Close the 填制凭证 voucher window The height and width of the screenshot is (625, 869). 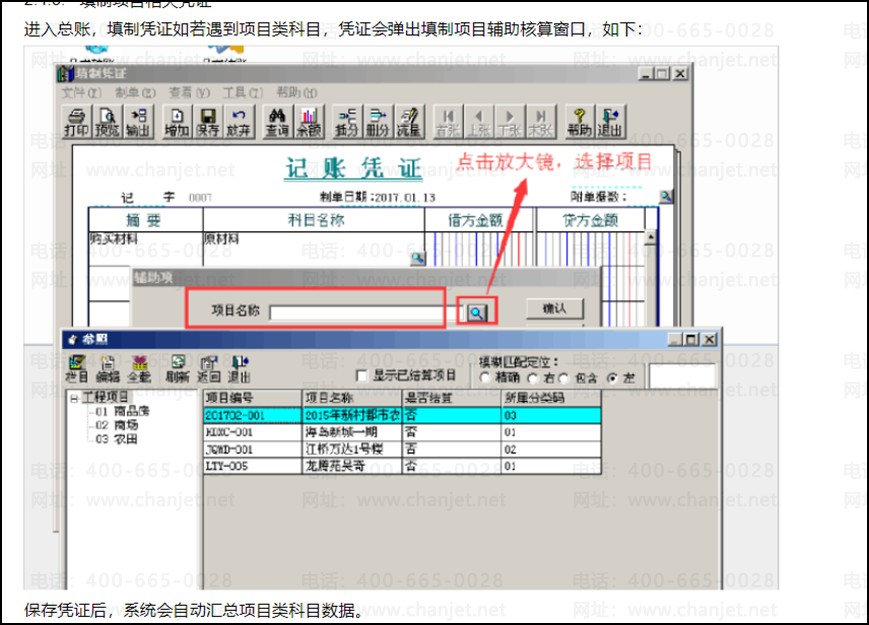681,73
